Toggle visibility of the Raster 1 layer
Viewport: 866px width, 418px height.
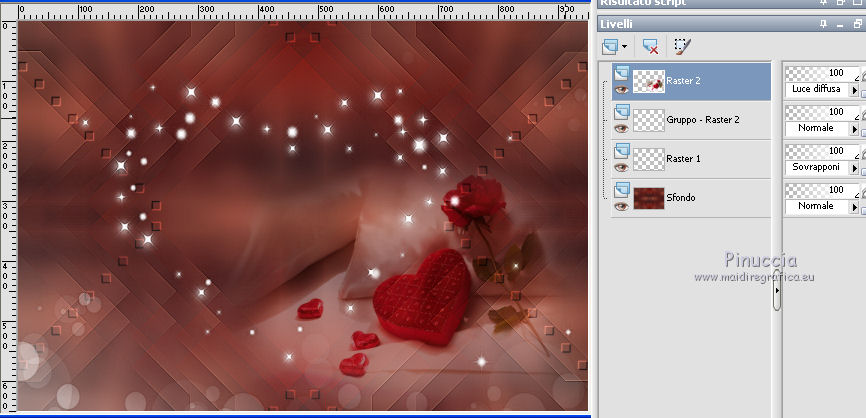622,167
